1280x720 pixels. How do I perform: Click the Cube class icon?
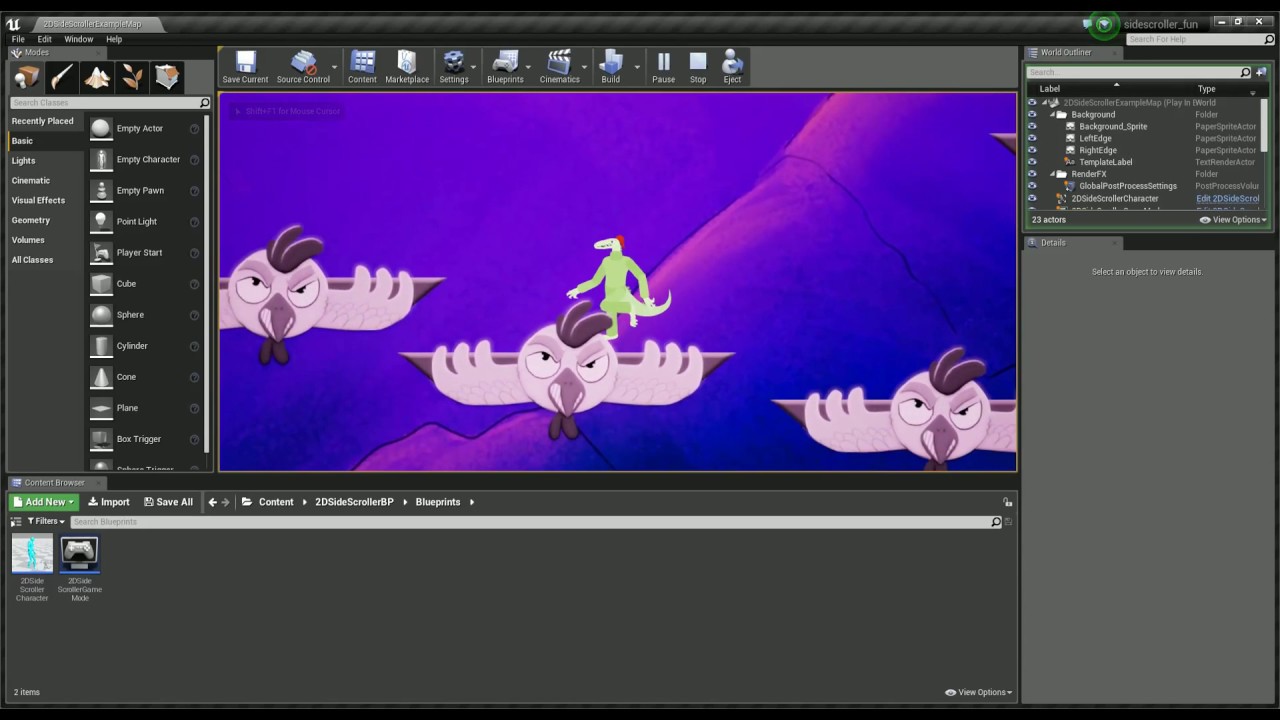click(101, 283)
